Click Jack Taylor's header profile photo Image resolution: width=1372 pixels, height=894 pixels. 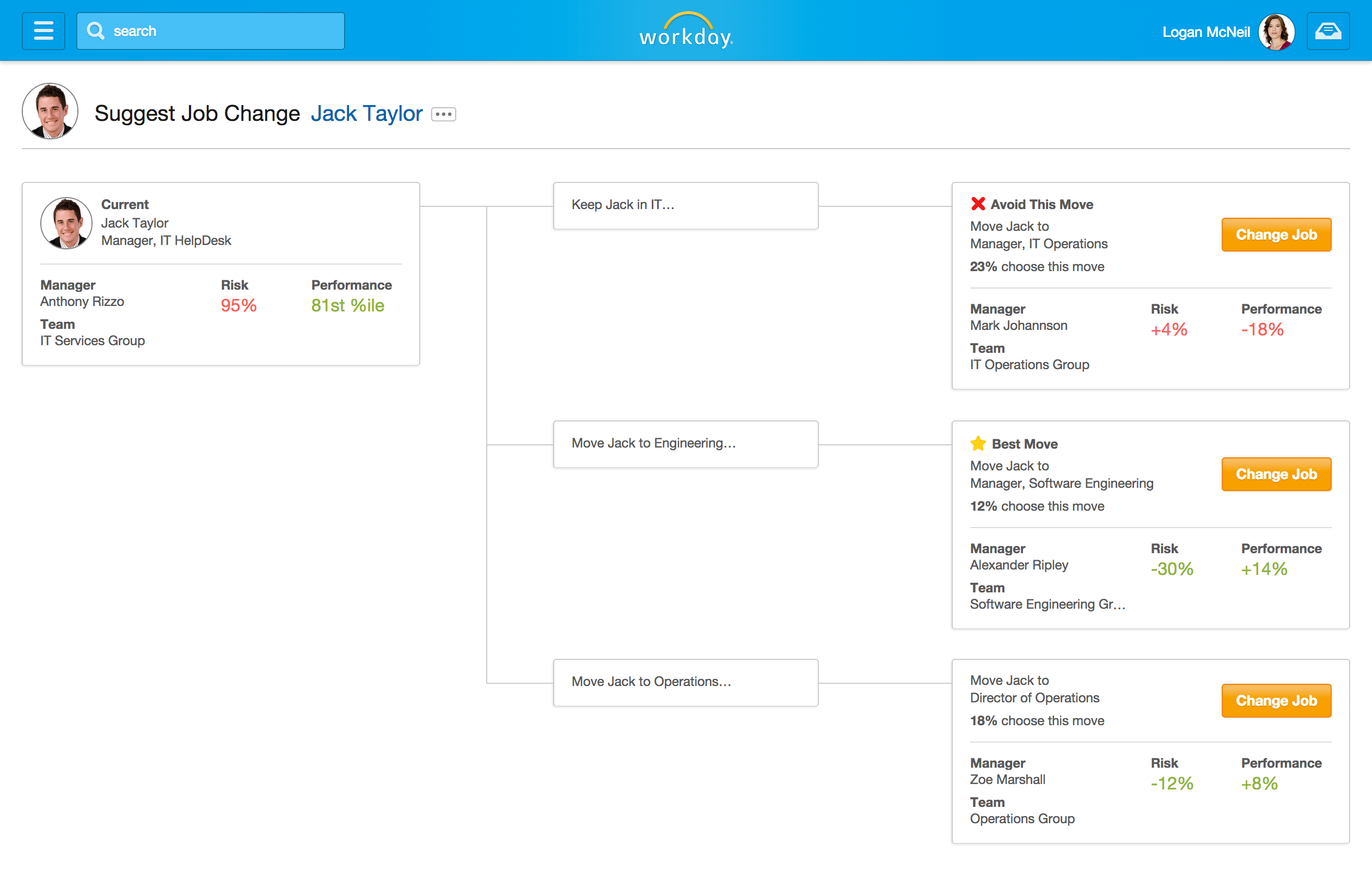coord(50,111)
